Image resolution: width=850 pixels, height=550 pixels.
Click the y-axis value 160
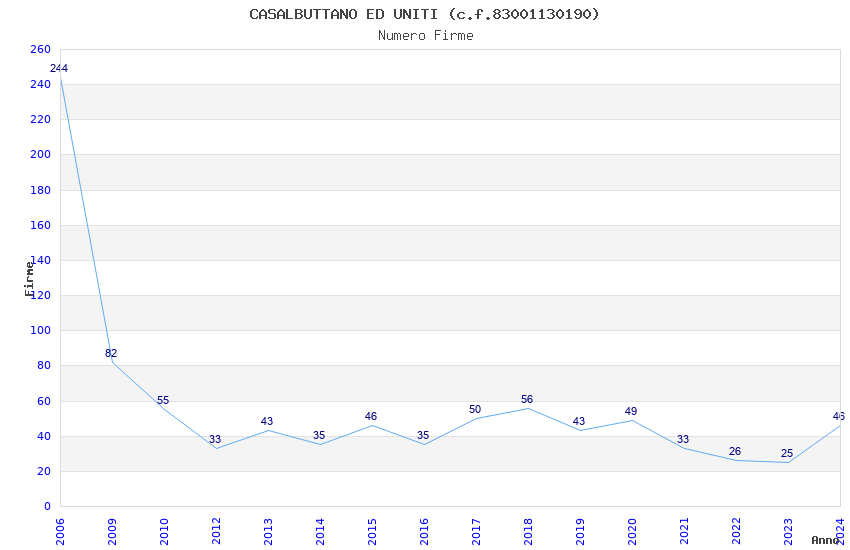[41, 225]
